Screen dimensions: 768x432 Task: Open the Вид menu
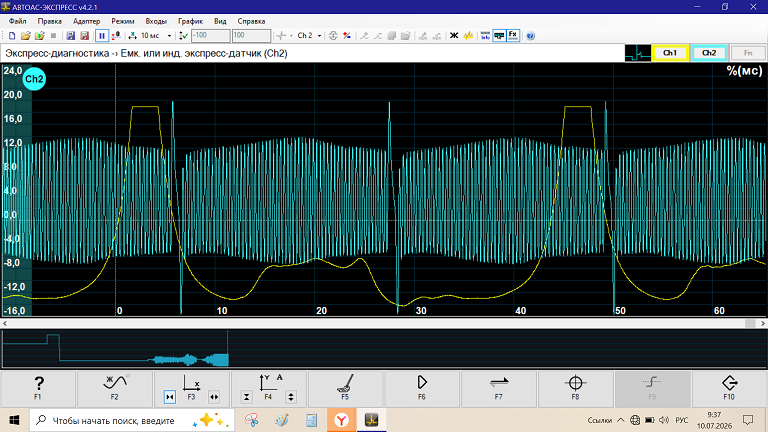tap(220, 21)
